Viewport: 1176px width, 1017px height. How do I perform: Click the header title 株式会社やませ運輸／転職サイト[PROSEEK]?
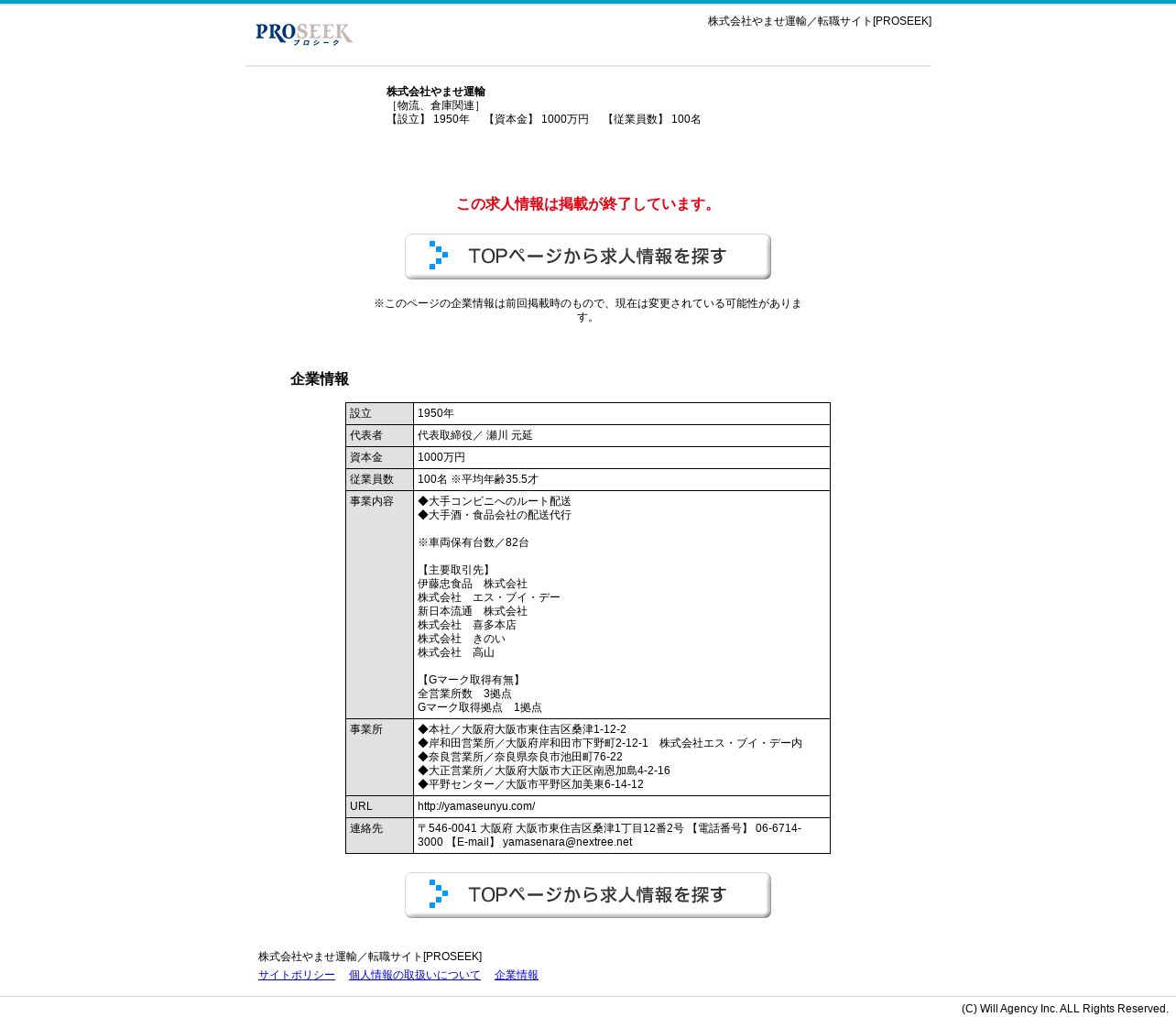tap(820, 21)
